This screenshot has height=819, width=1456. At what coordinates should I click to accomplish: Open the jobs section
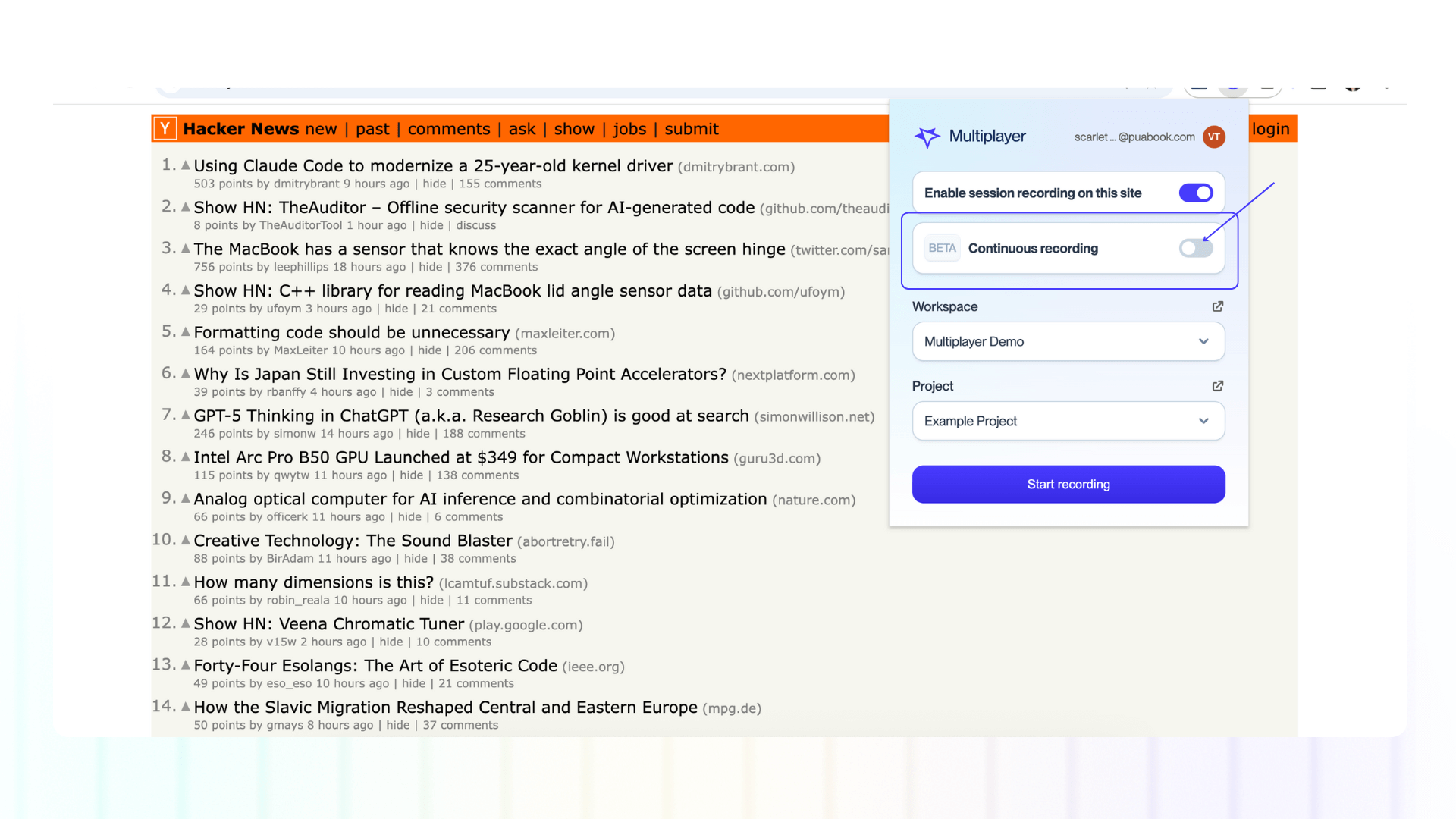point(629,129)
